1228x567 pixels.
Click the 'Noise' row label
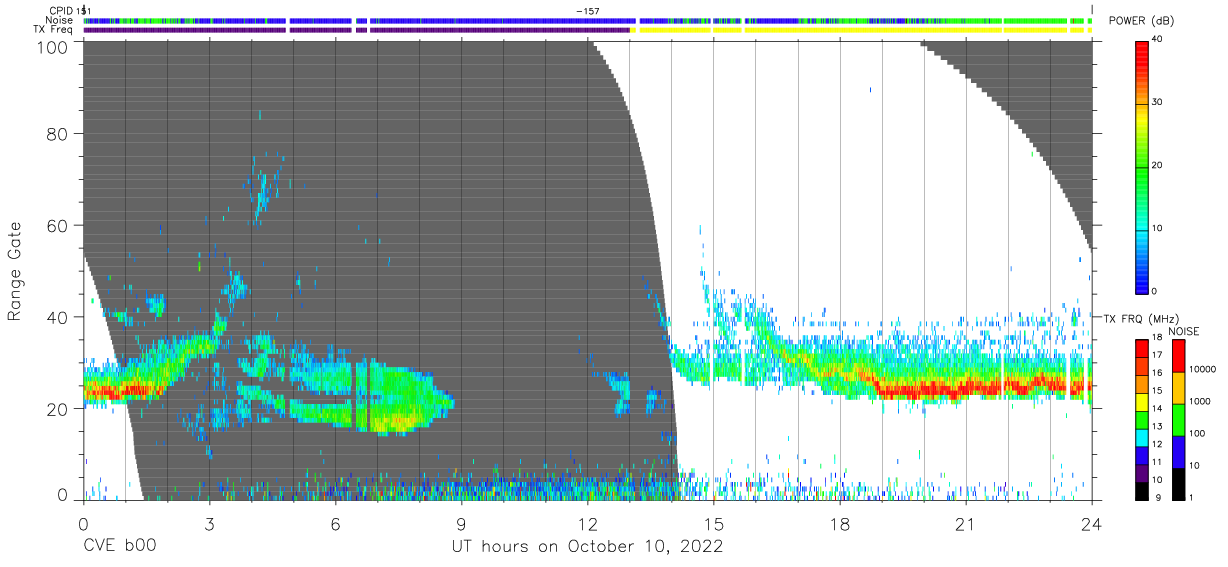[x=60, y=20]
